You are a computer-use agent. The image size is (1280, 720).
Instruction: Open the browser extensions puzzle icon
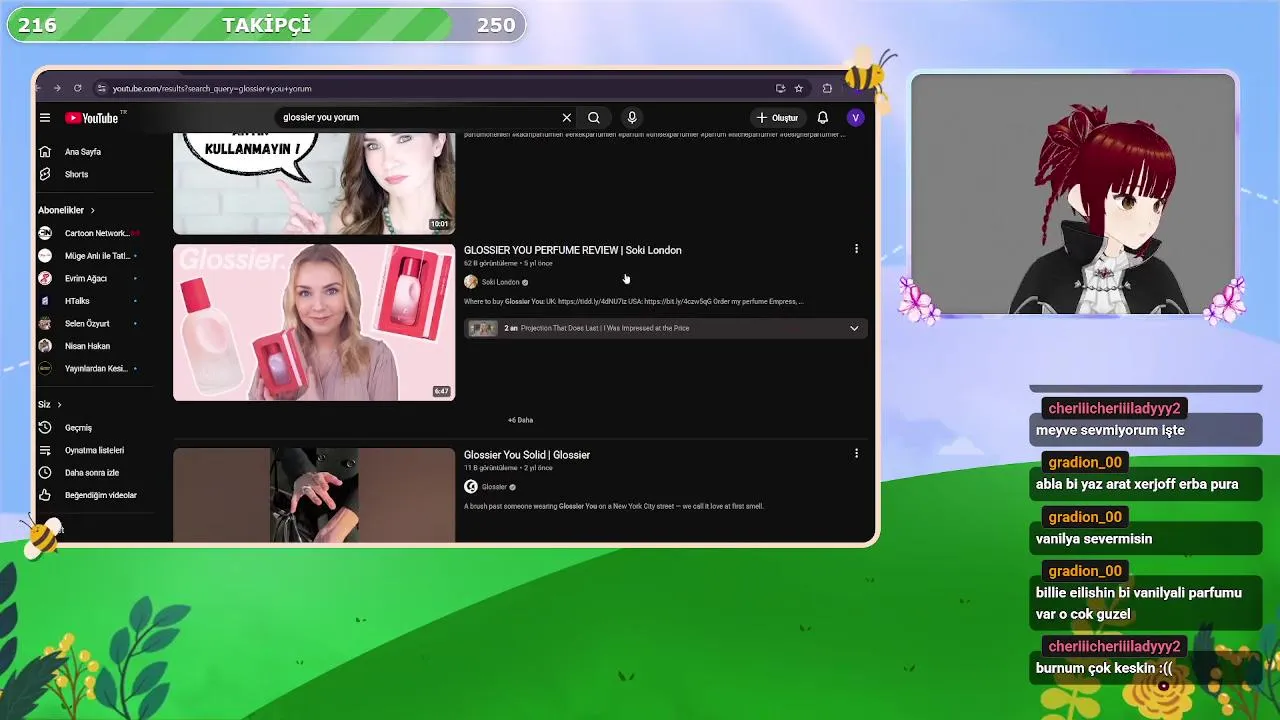pos(827,89)
